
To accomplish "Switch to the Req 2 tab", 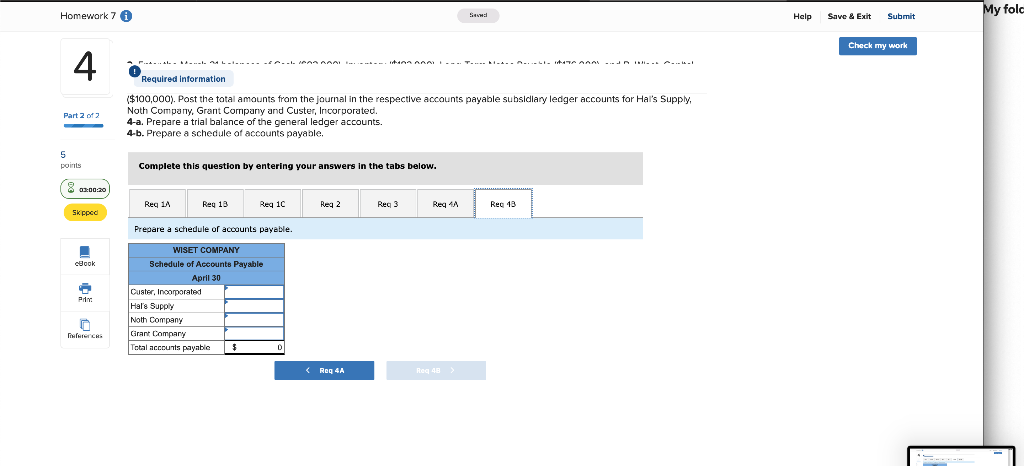I will tap(330, 204).
